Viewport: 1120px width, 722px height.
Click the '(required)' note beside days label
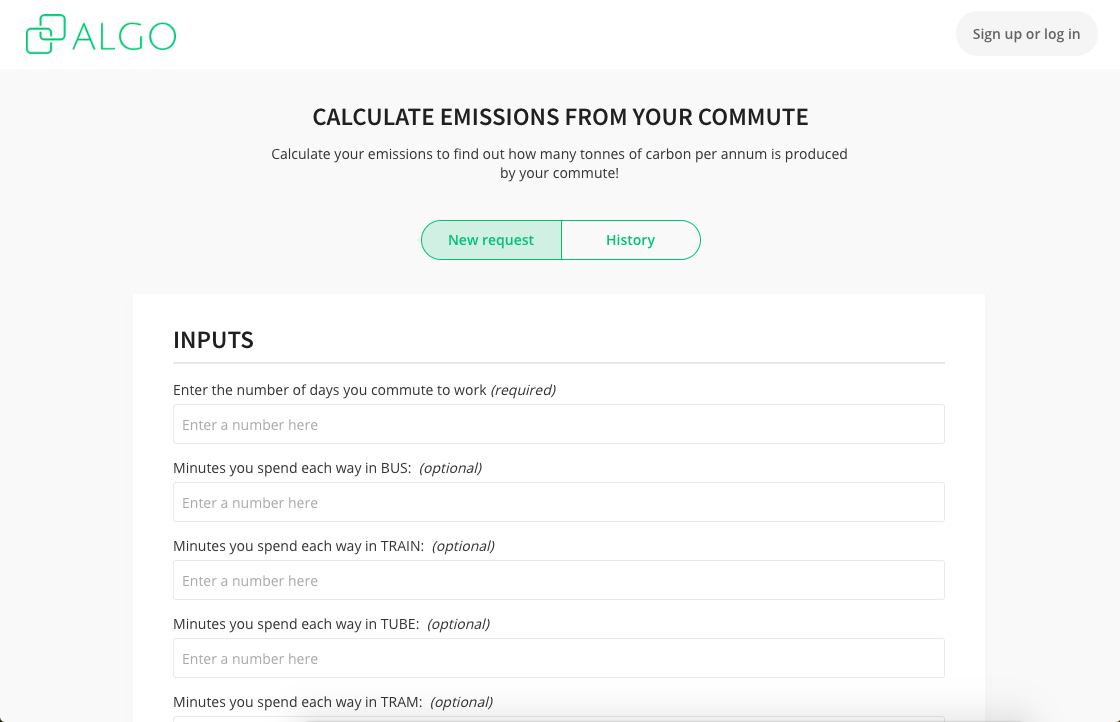[523, 390]
